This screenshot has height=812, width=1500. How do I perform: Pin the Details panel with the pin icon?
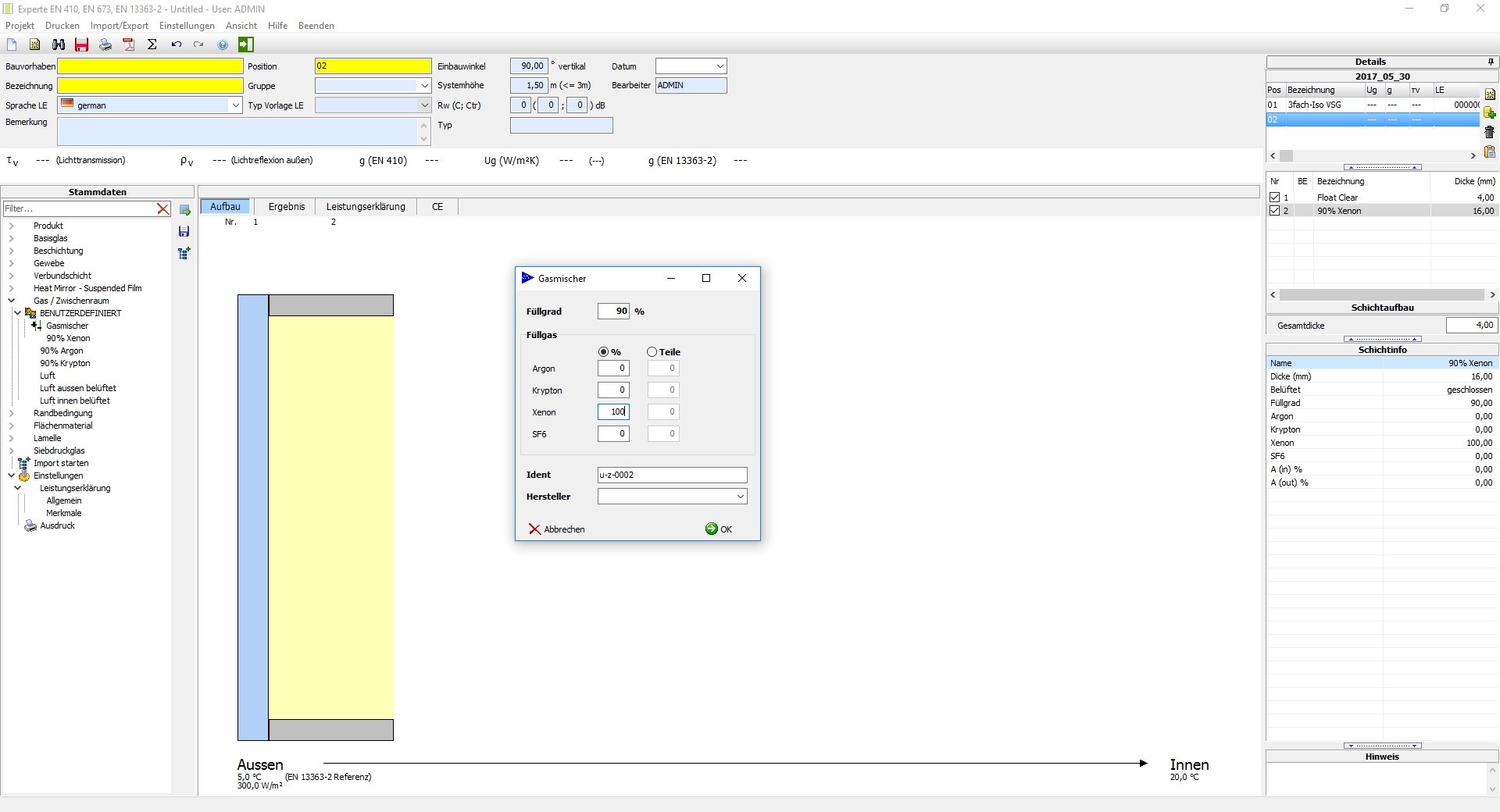[x=1491, y=62]
